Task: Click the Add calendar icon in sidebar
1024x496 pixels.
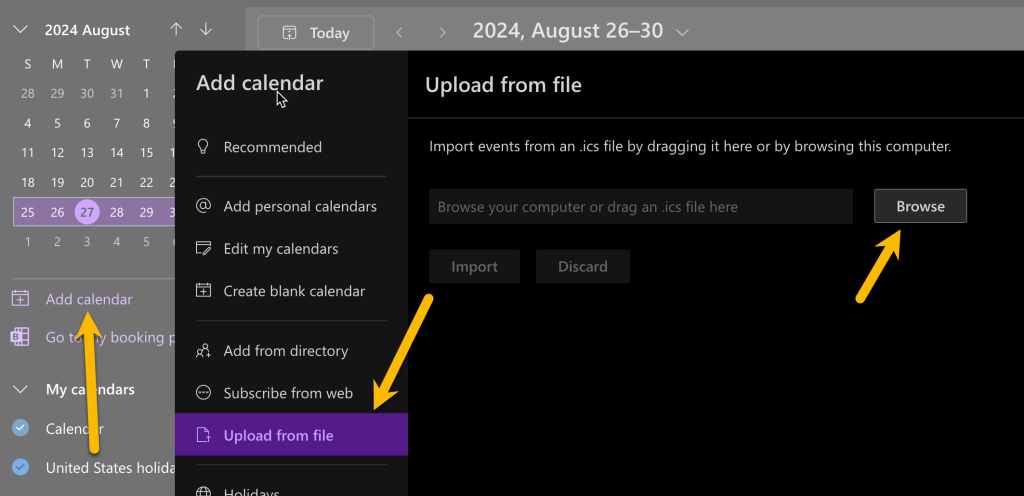Action: (20, 299)
